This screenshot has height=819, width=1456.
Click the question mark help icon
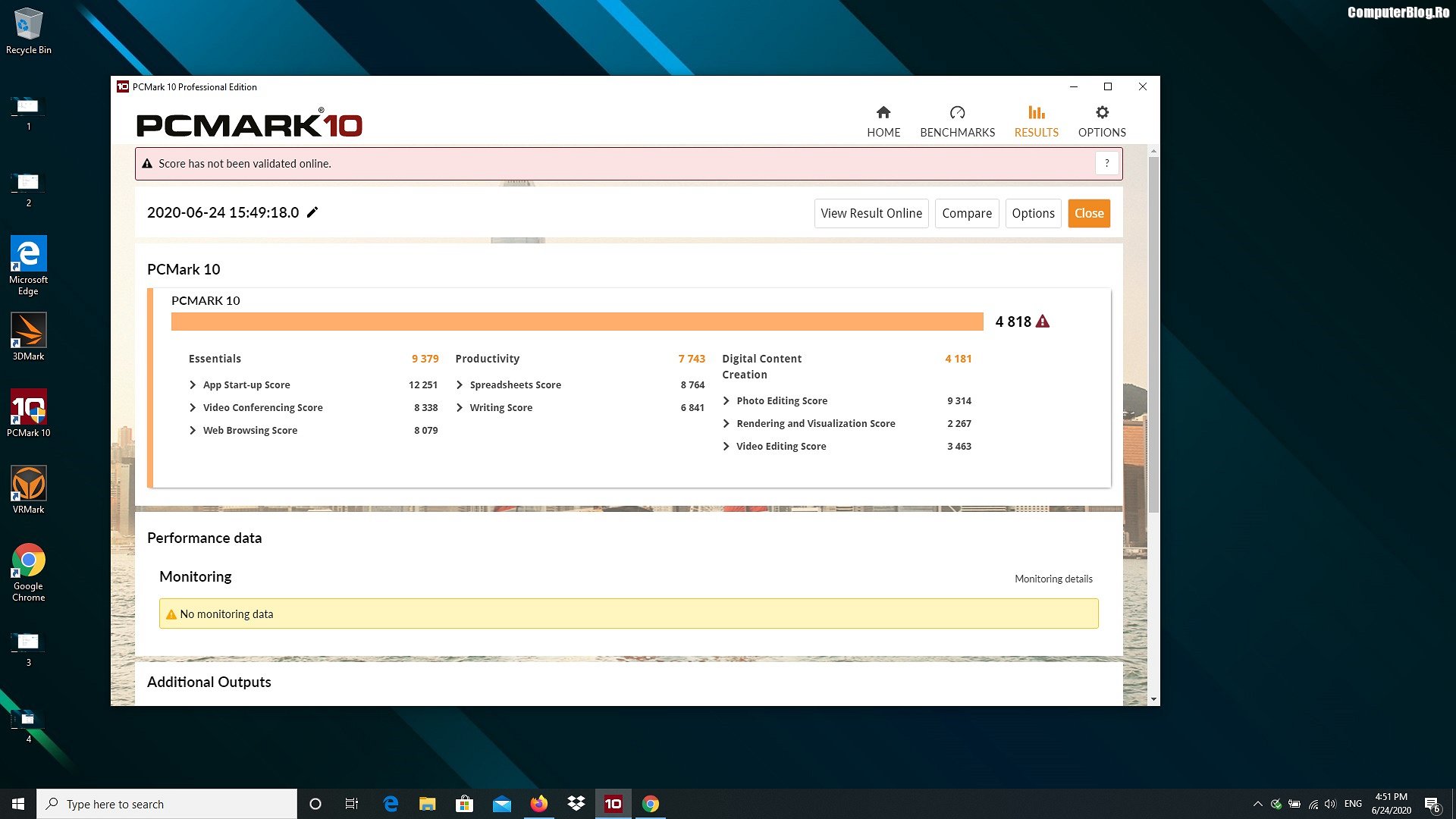1106,164
